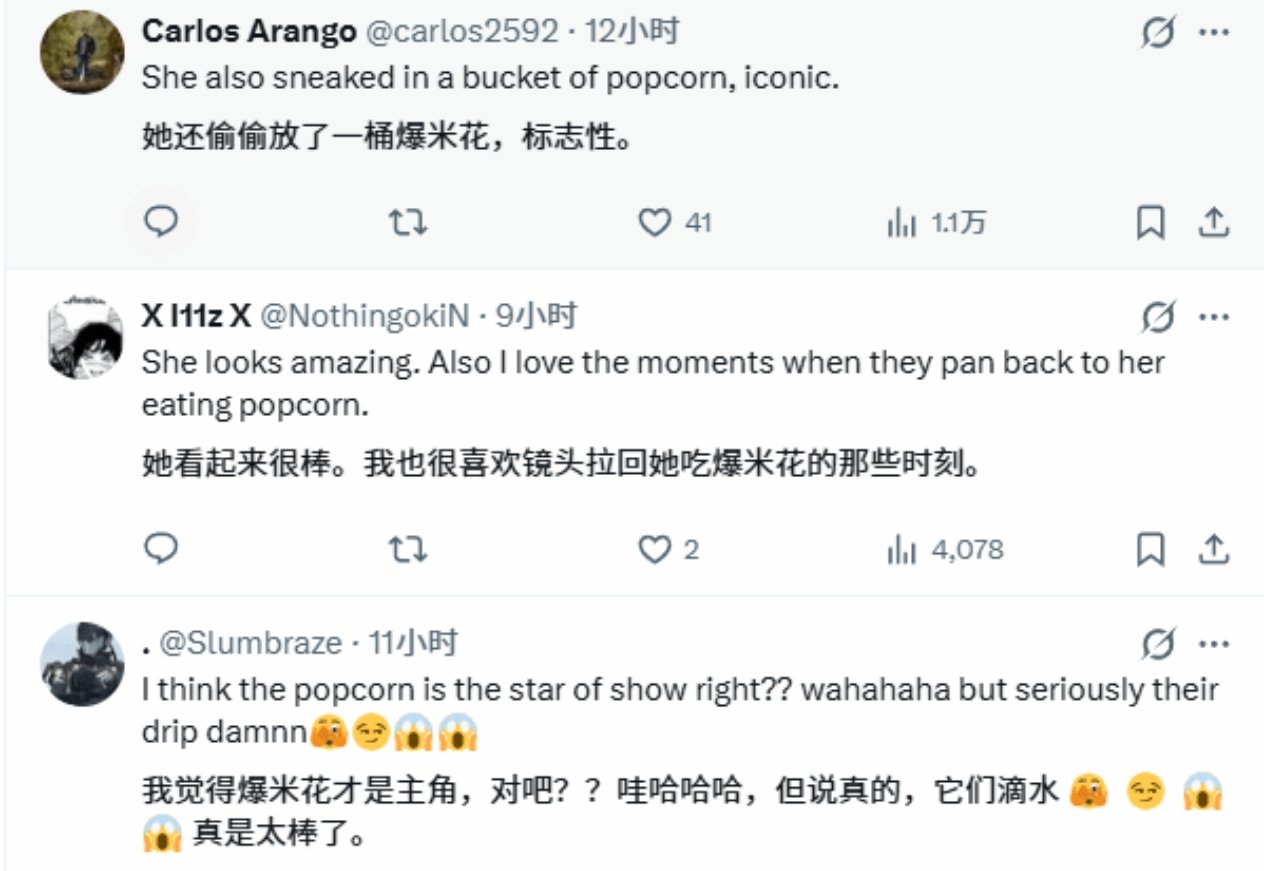
Task: Open more options for @NothingokiN's tweet
Action: [x=1213, y=318]
